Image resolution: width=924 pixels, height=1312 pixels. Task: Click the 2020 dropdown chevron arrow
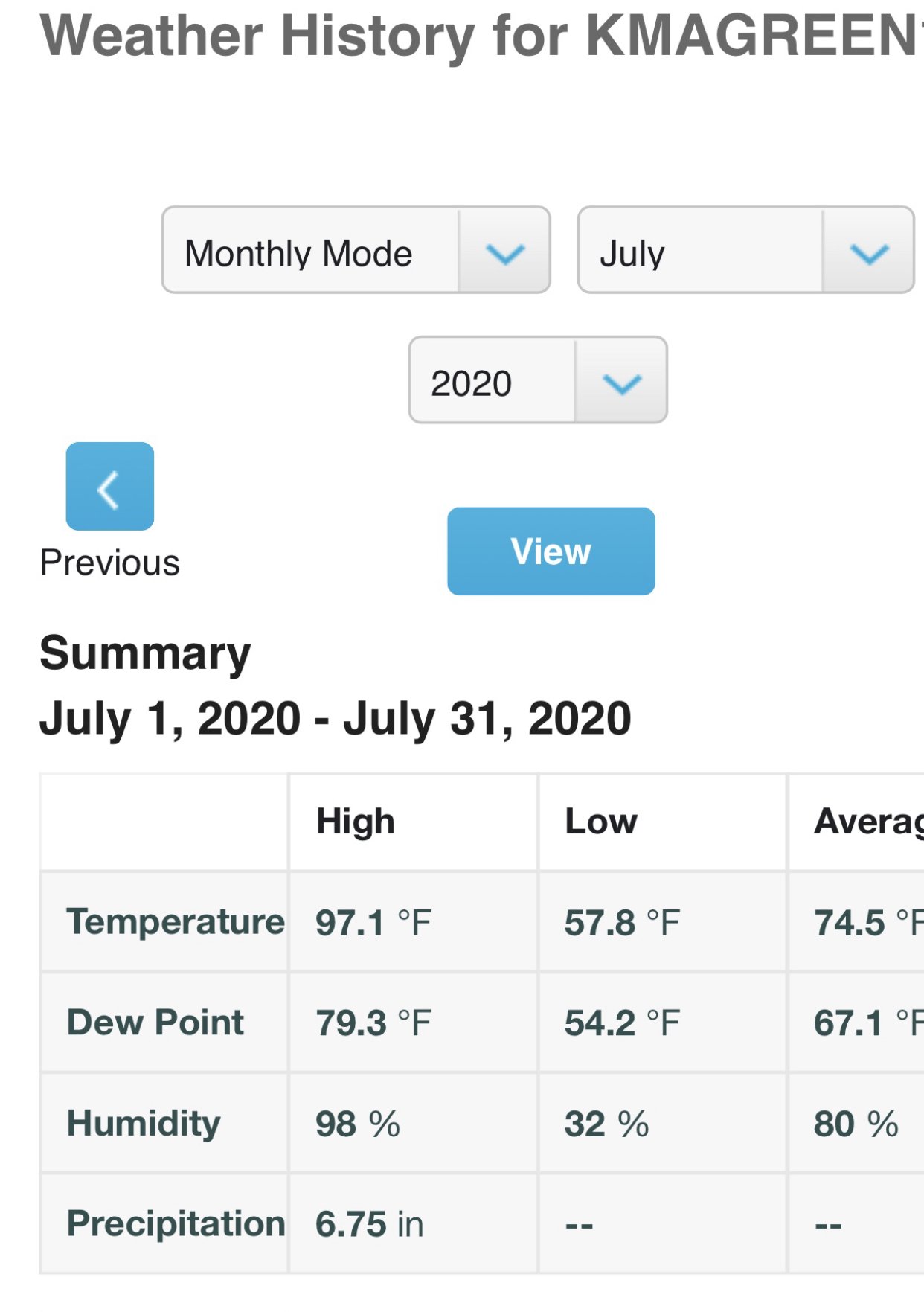(x=621, y=383)
